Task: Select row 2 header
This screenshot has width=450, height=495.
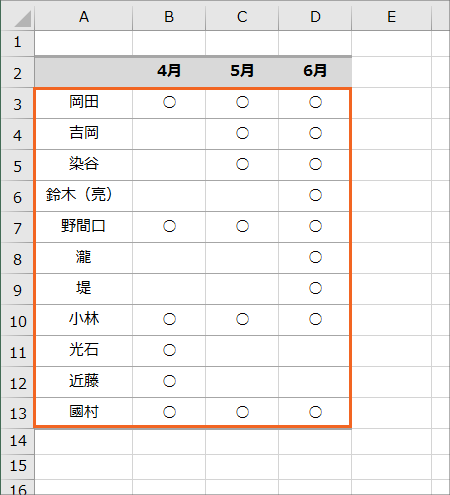Action: pyautogui.click(x=17, y=73)
